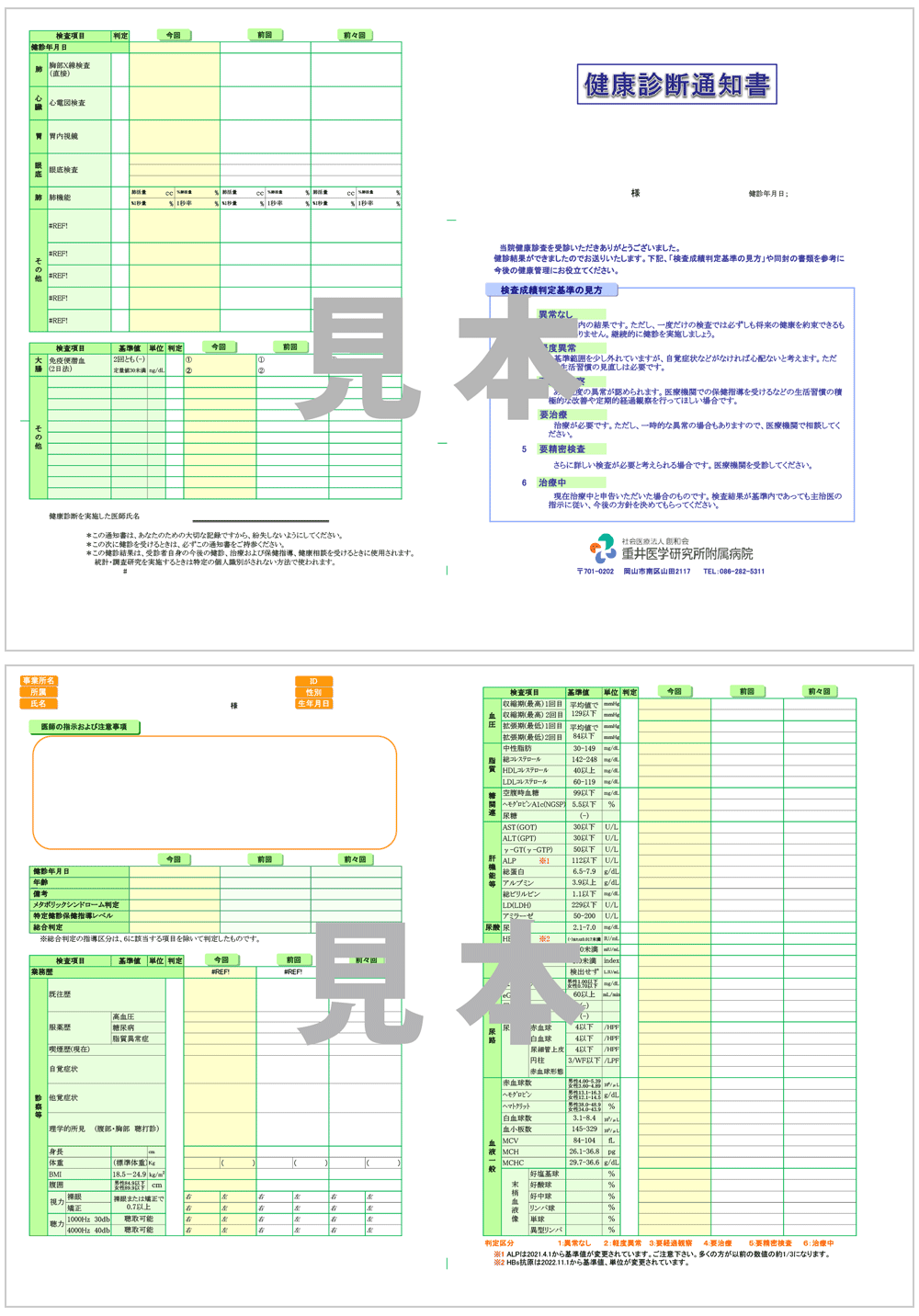The height and width of the screenshot is (1316, 919).
Task: Click the 健康診断を実施した医師氏名 label
Action: 95,516
